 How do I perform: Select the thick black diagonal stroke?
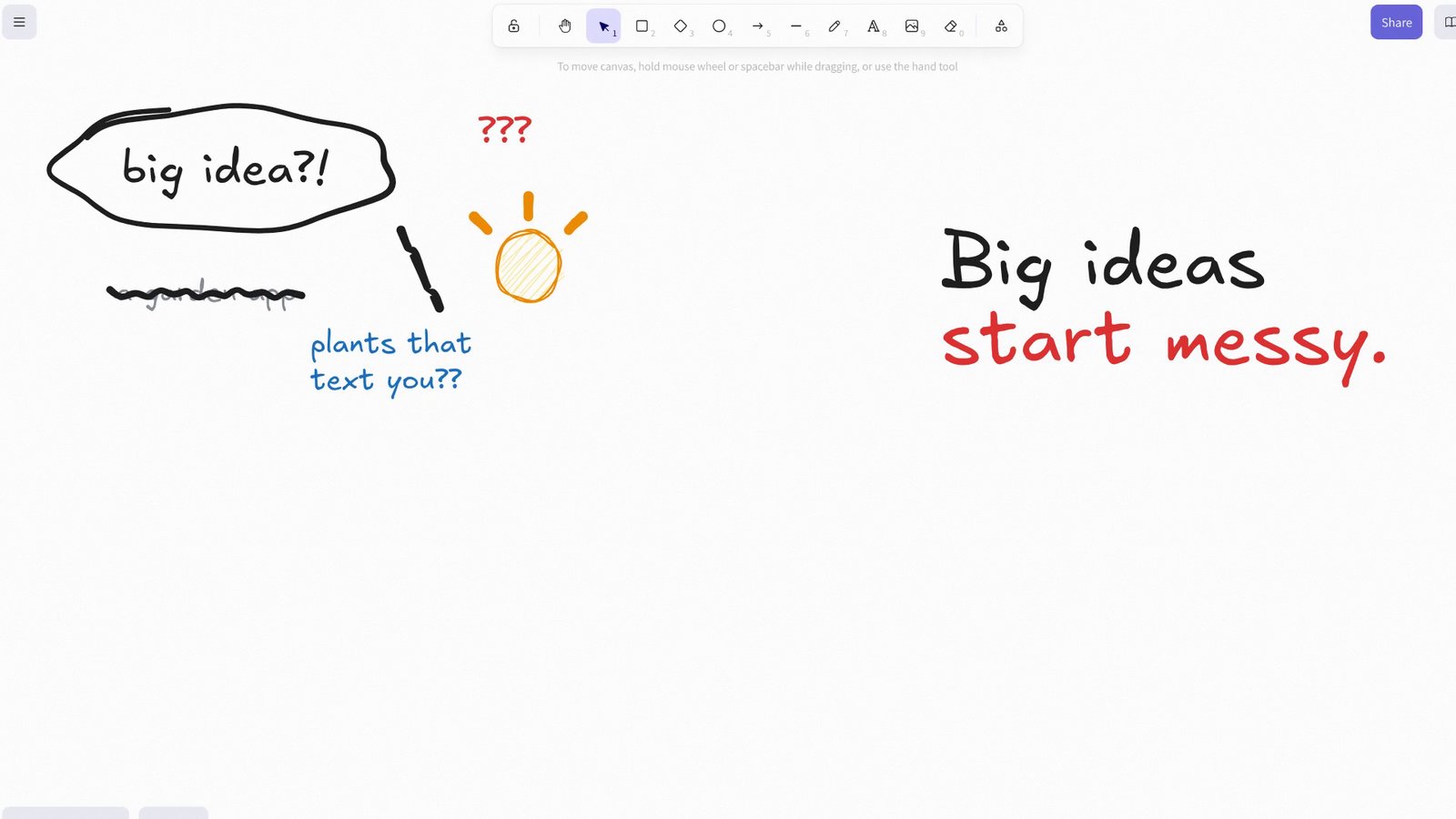click(x=420, y=268)
